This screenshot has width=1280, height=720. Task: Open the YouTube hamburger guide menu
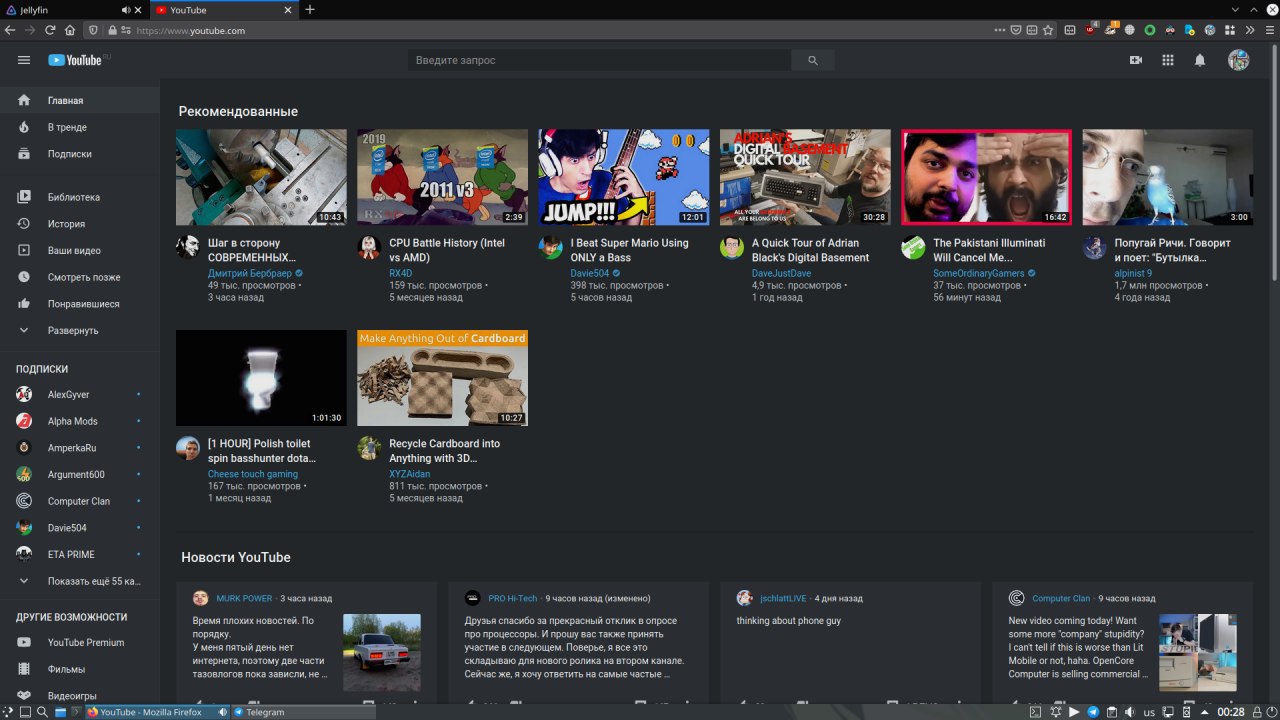tap(24, 60)
